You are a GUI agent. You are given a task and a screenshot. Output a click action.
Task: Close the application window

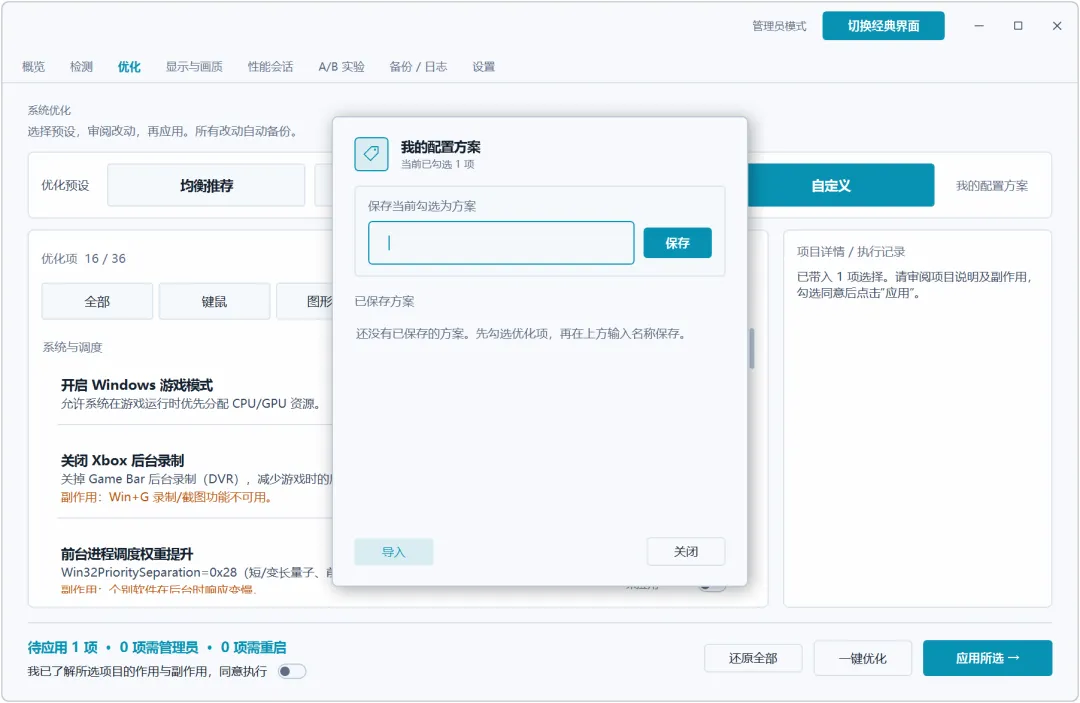(1057, 26)
